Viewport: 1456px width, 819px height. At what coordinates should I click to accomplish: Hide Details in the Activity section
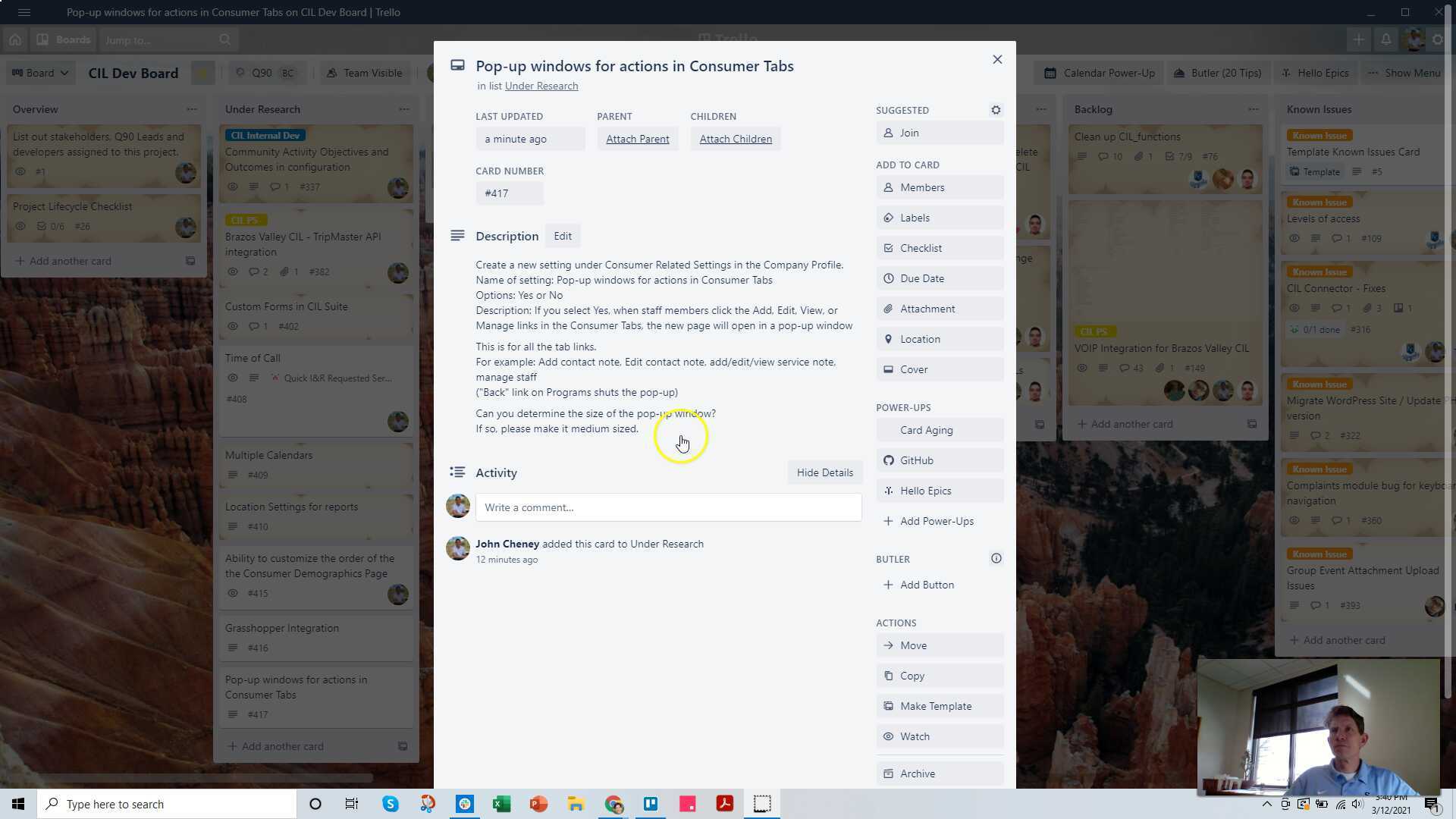tap(824, 472)
